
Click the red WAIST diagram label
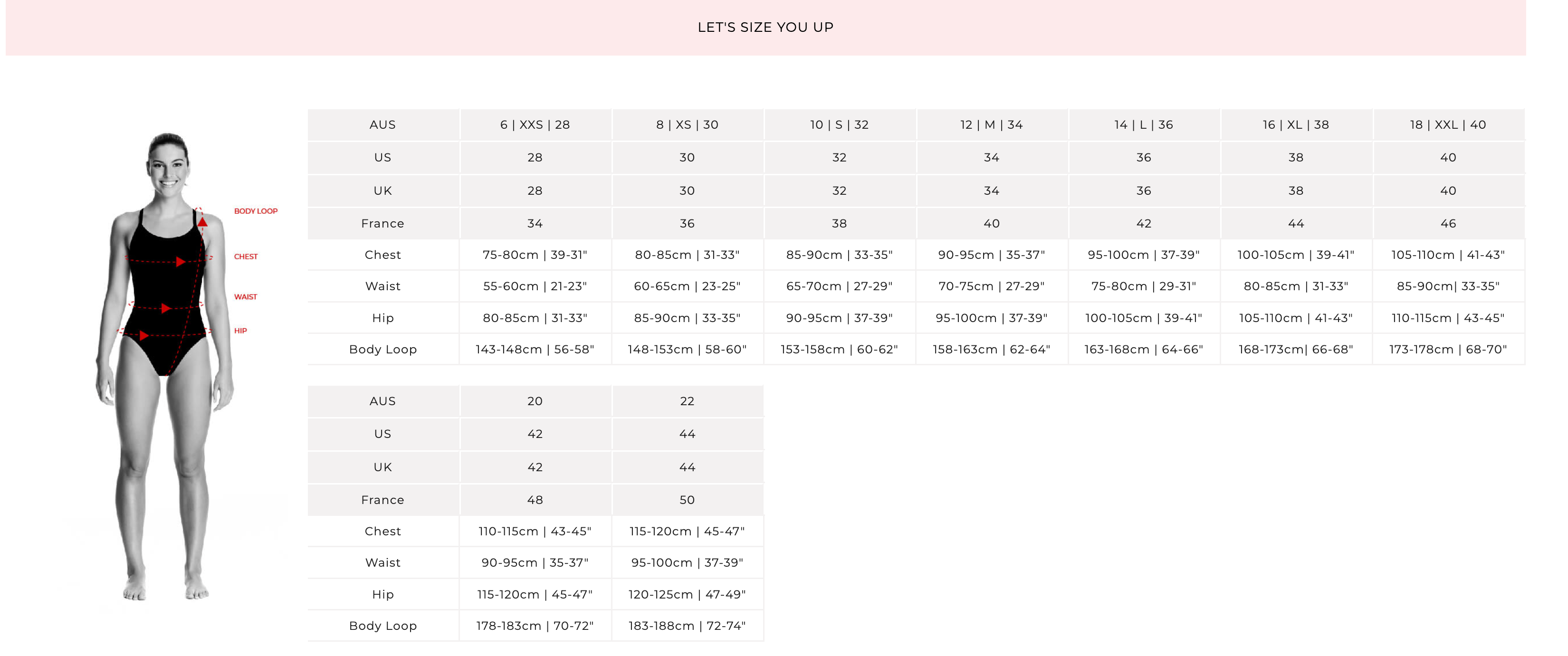[x=246, y=297]
